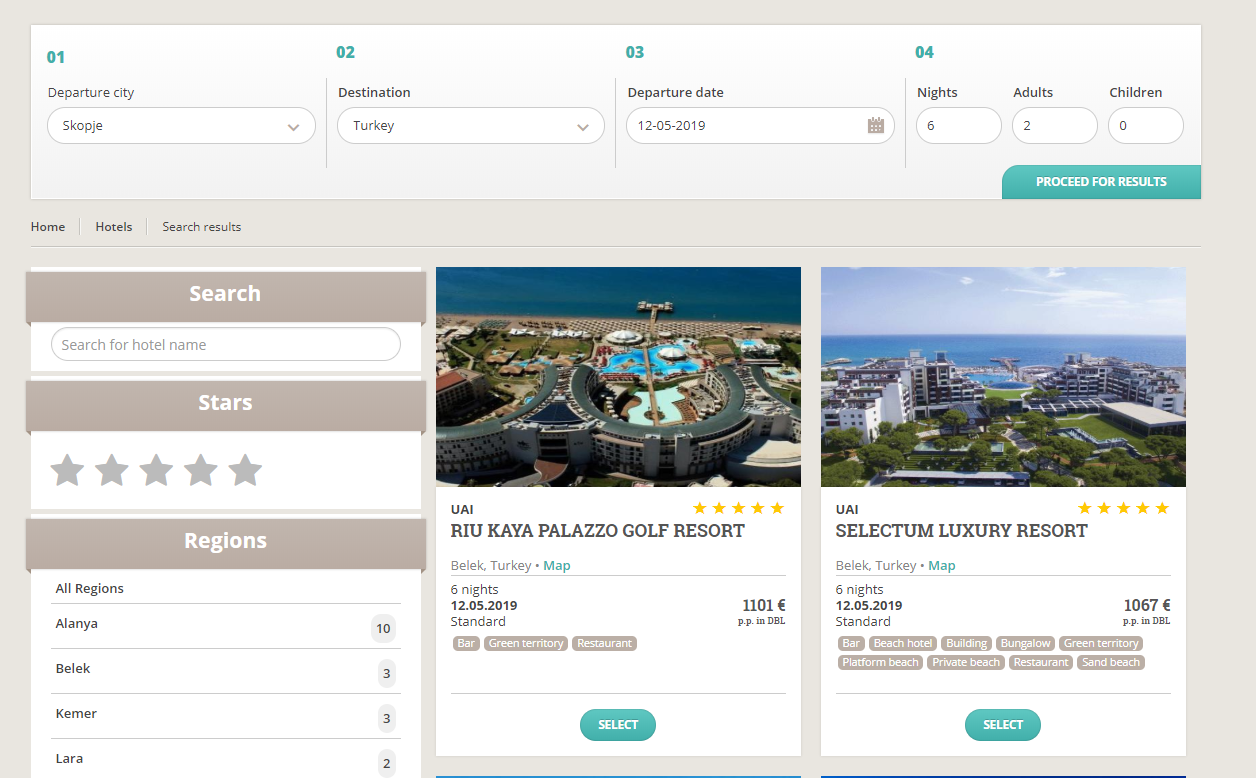1256x778 pixels.
Task: Select the Selectum Luxury Resort offer
Action: click(1002, 725)
